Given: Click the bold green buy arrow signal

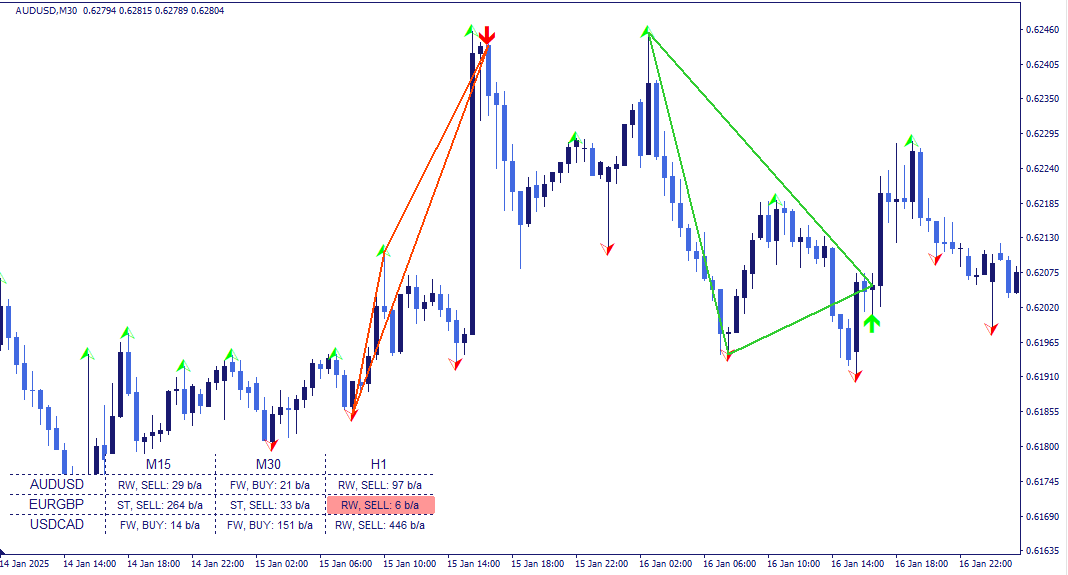Looking at the screenshot, I should (872, 323).
